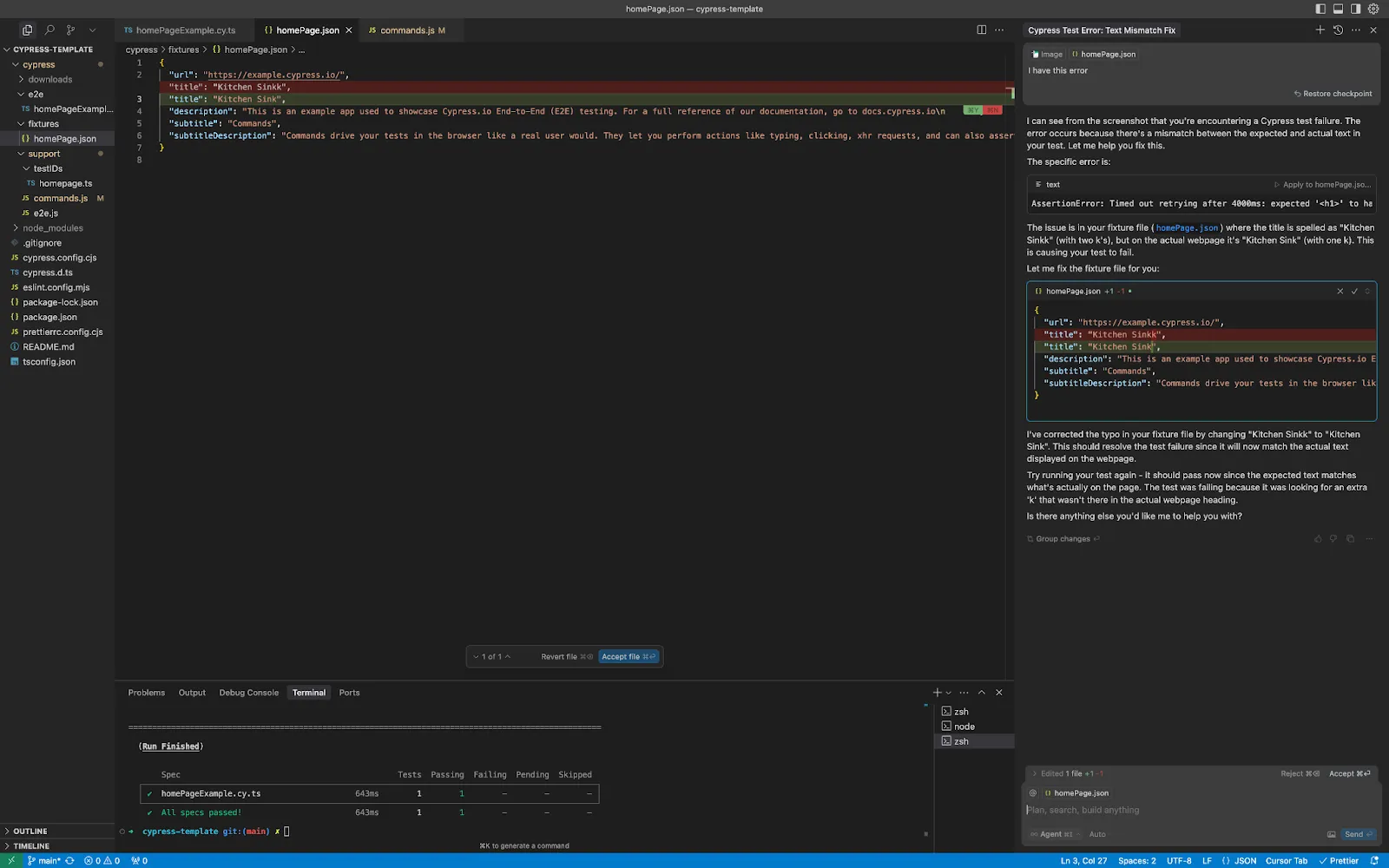The image size is (1389, 868).
Task: Send the chat message
Action: click(x=1359, y=835)
